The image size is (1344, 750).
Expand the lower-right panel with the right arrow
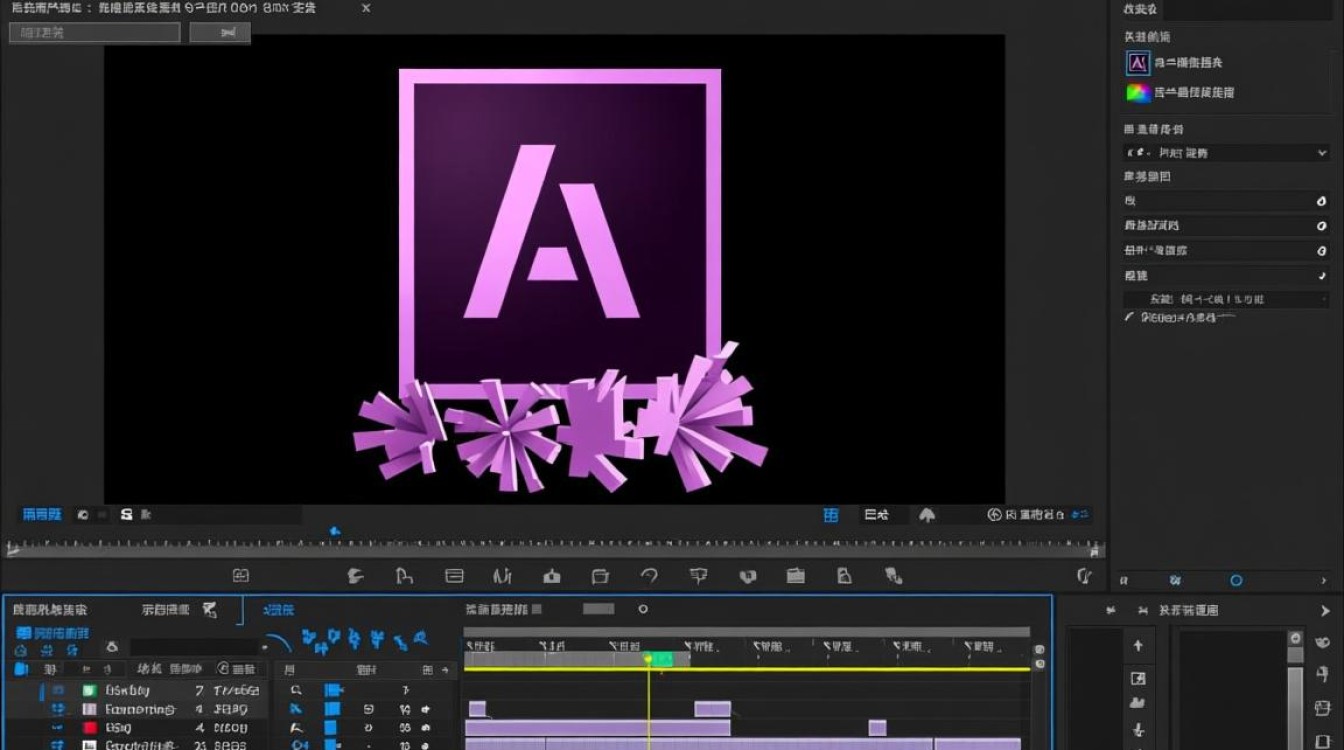click(1326, 611)
